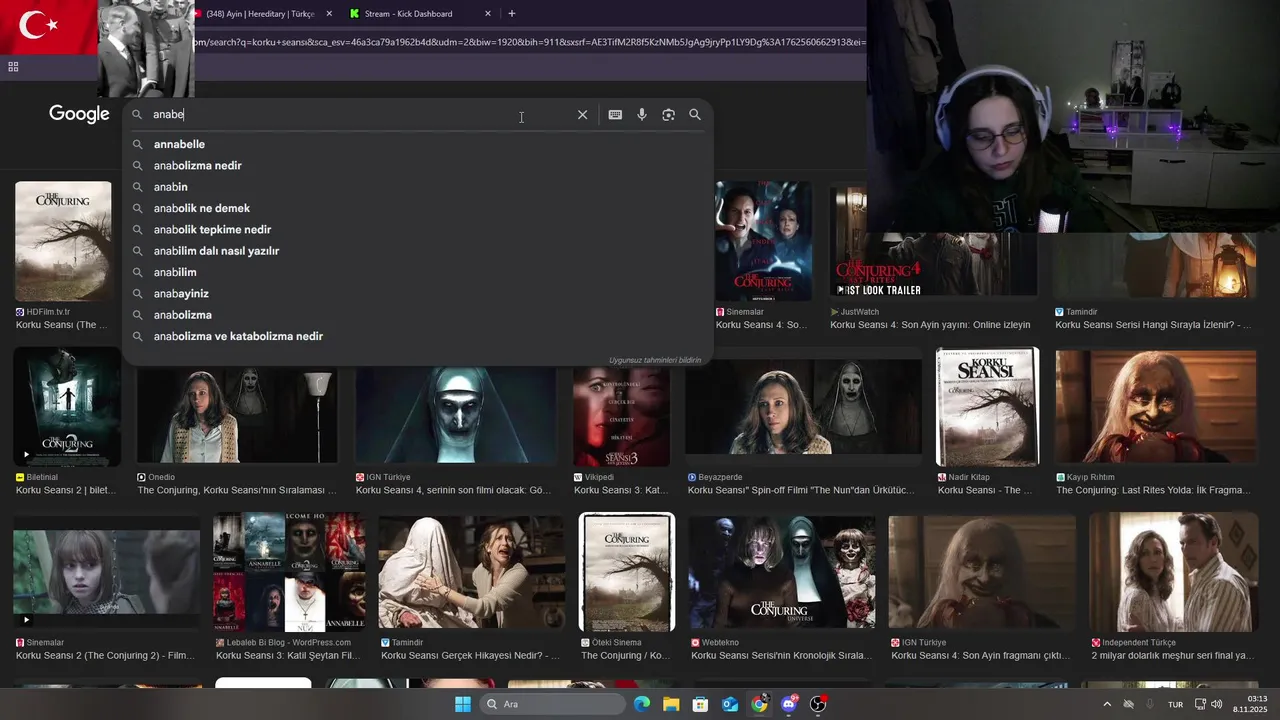1280x720 pixels.
Task: Click the taskbar 'Ara' search box
Action: click(552, 704)
